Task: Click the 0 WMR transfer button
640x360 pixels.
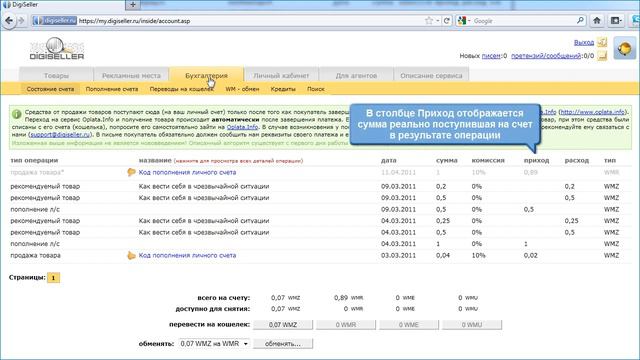Action: click(x=346, y=325)
